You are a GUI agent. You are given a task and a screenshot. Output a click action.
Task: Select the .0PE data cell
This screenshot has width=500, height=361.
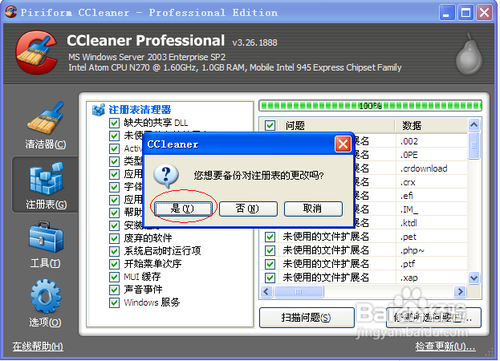click(x=432, y=155)
